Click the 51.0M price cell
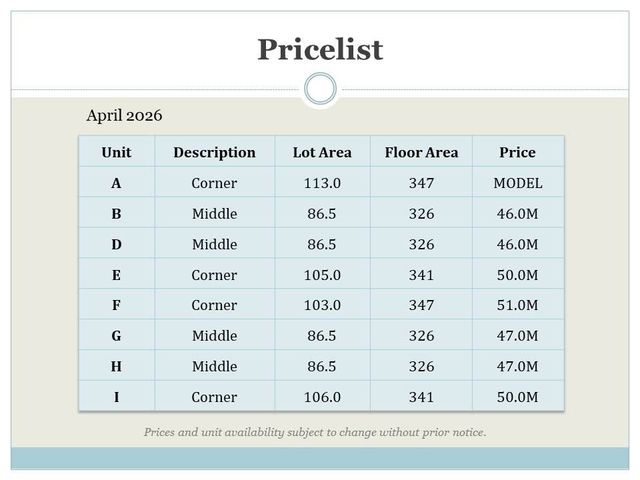The image size is (640, 480). (518, 305)
